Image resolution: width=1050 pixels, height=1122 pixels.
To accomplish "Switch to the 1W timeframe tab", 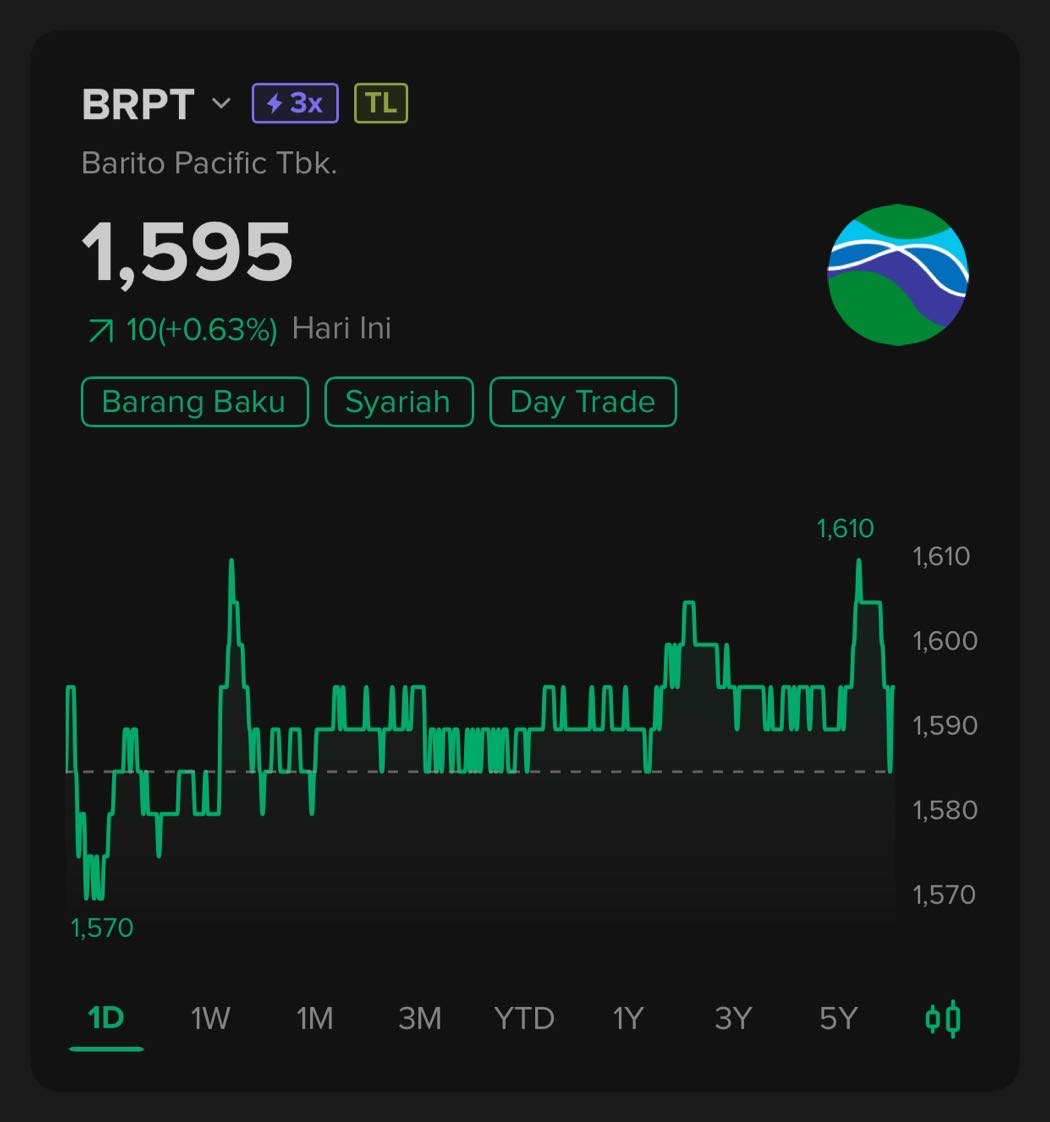I will pos(210,1018).
